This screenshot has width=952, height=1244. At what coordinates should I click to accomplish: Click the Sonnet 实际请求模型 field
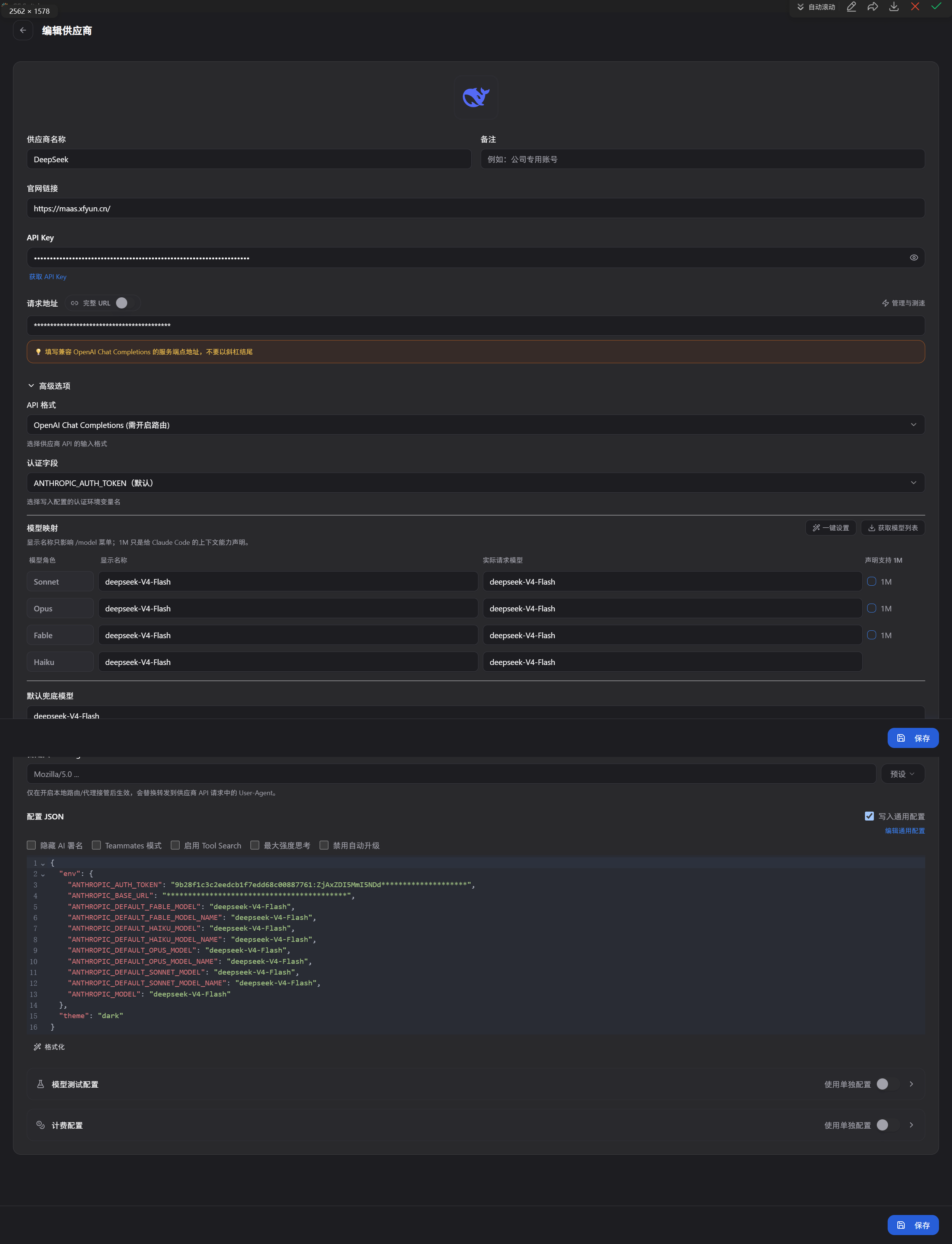tap(673, 582)
